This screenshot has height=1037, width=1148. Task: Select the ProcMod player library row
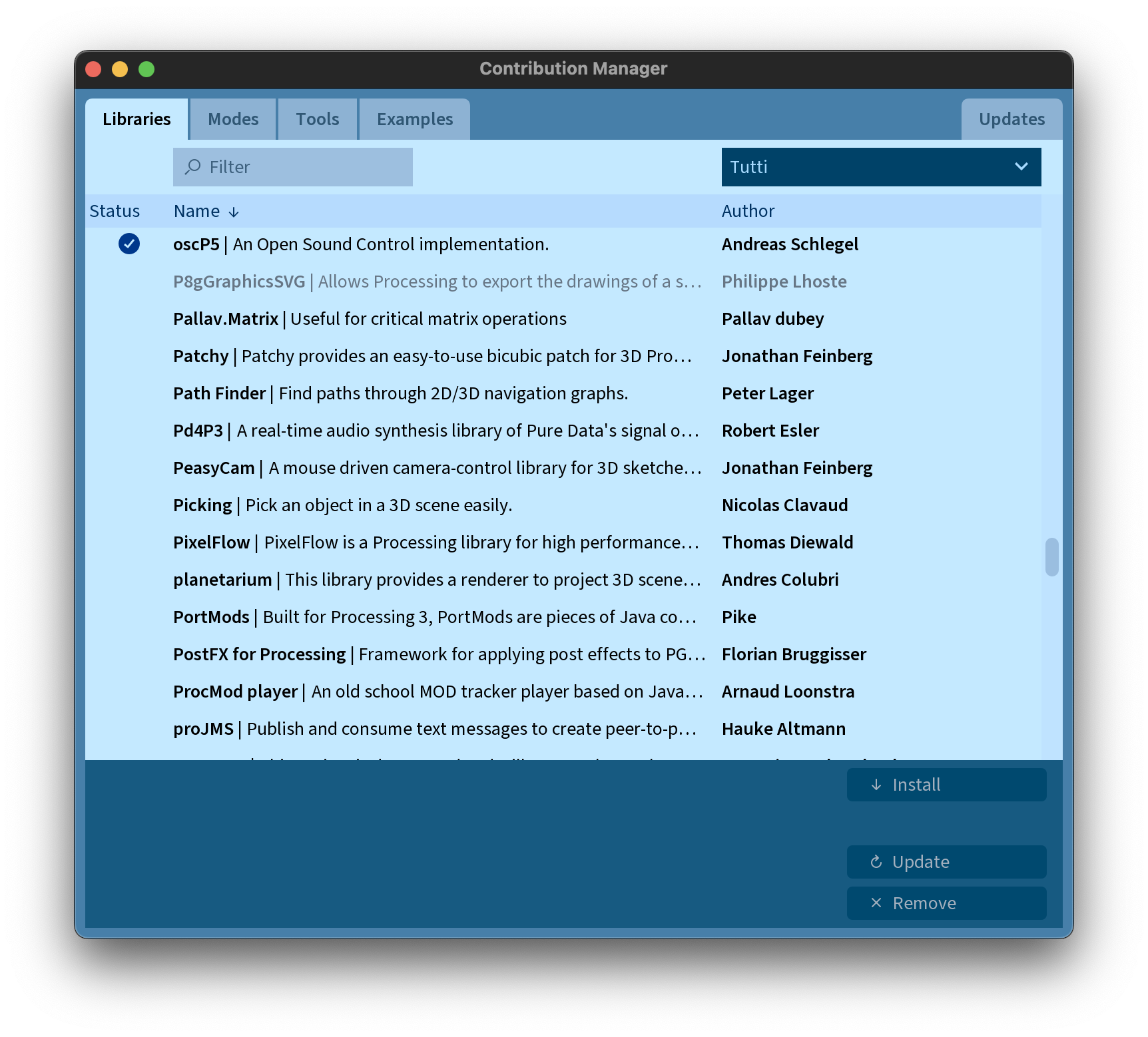click(563, 692)
